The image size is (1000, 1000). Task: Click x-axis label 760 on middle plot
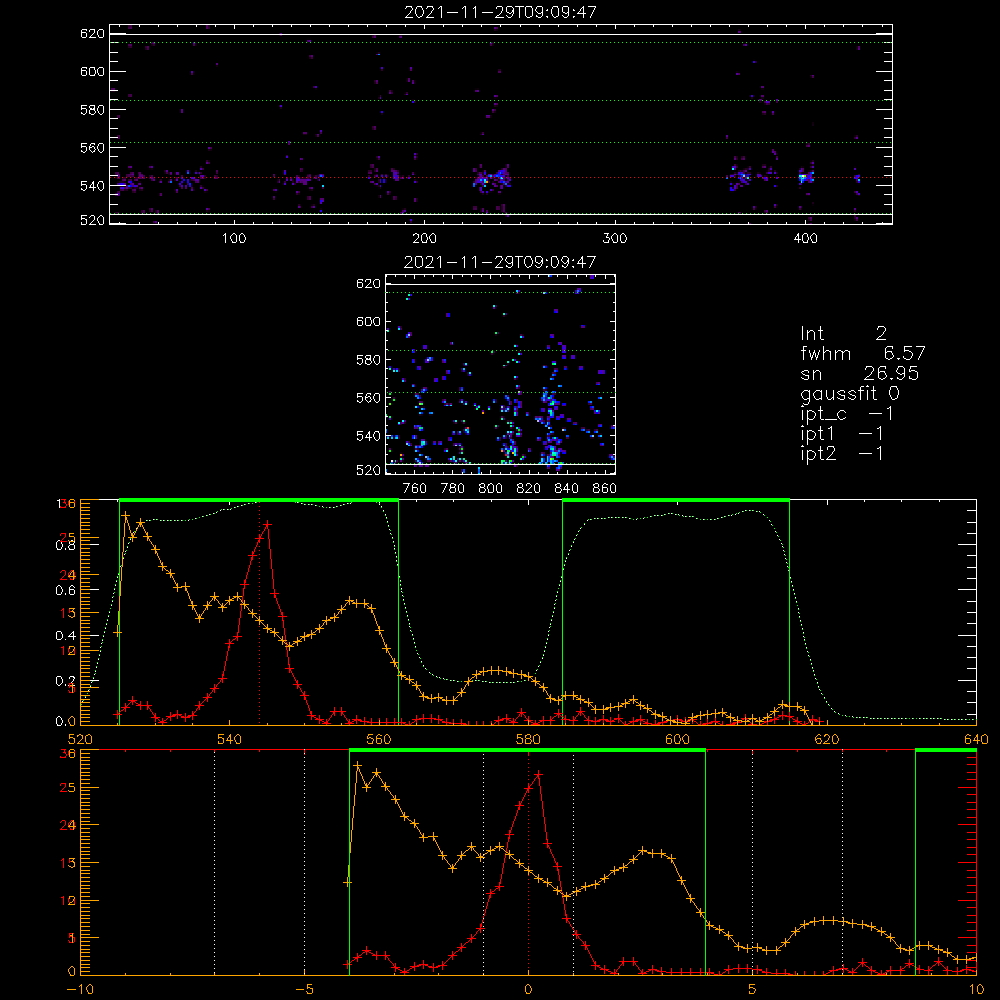(415, 489)
